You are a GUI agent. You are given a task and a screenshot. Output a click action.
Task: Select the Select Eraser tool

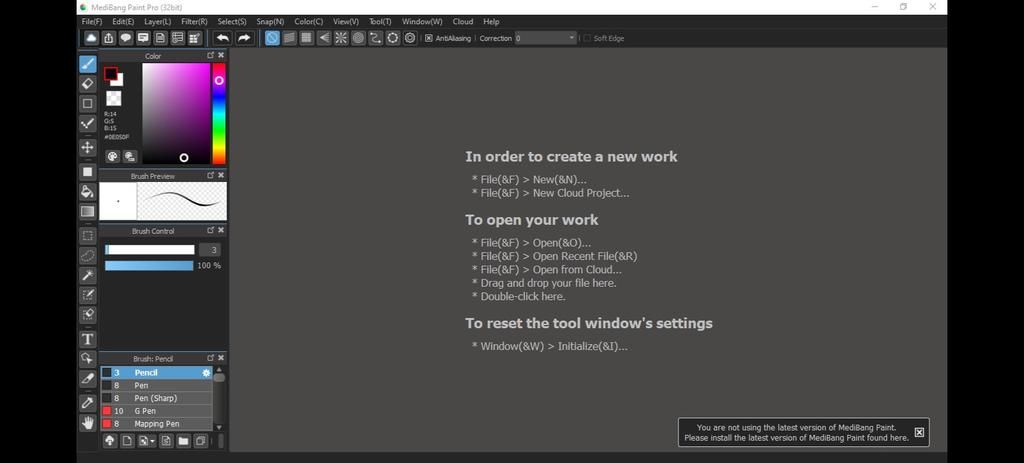click(x=88, y=315)
